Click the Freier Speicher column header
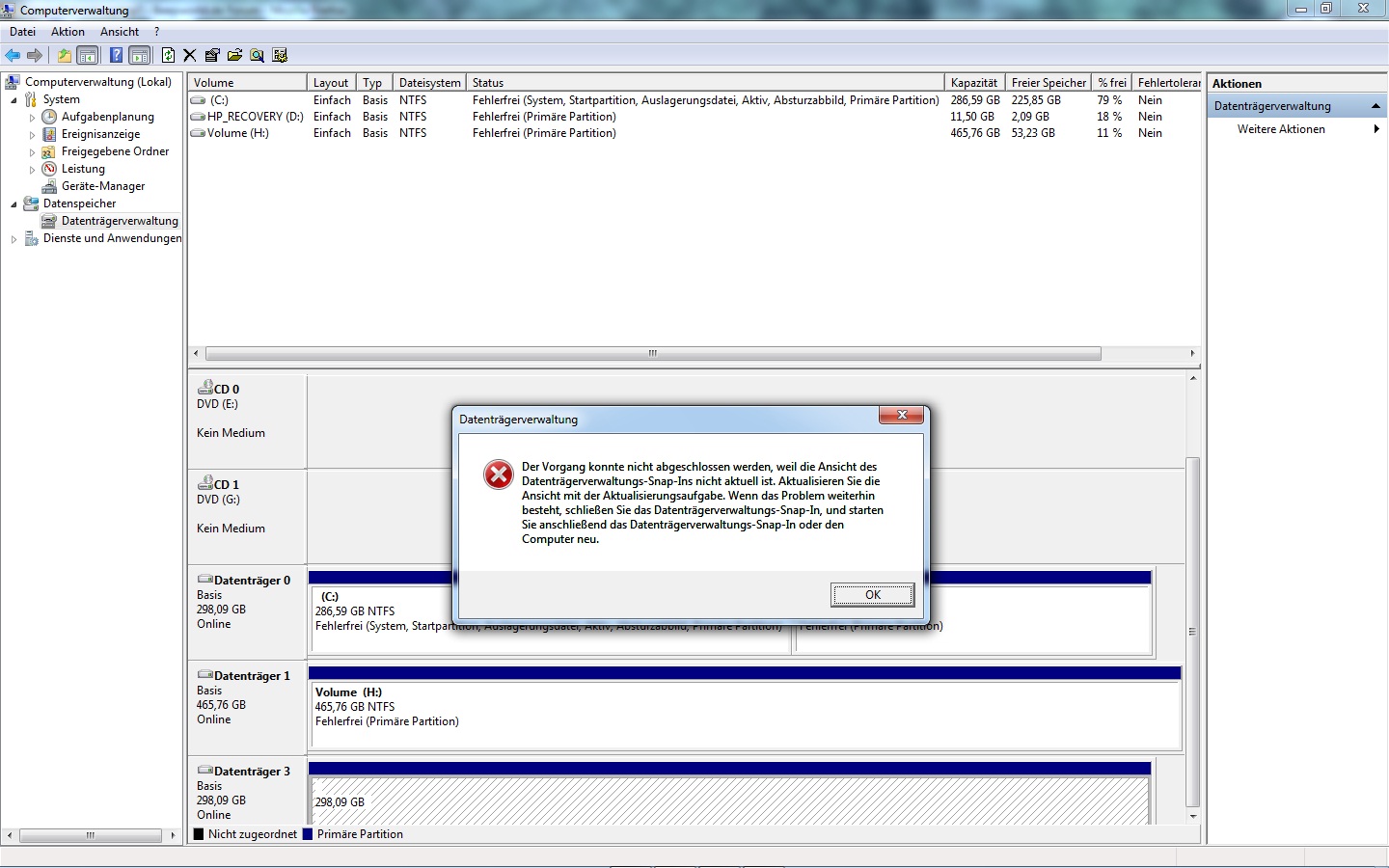The width and height of the screenshot is (1389, 868). tap(1049, 83)
